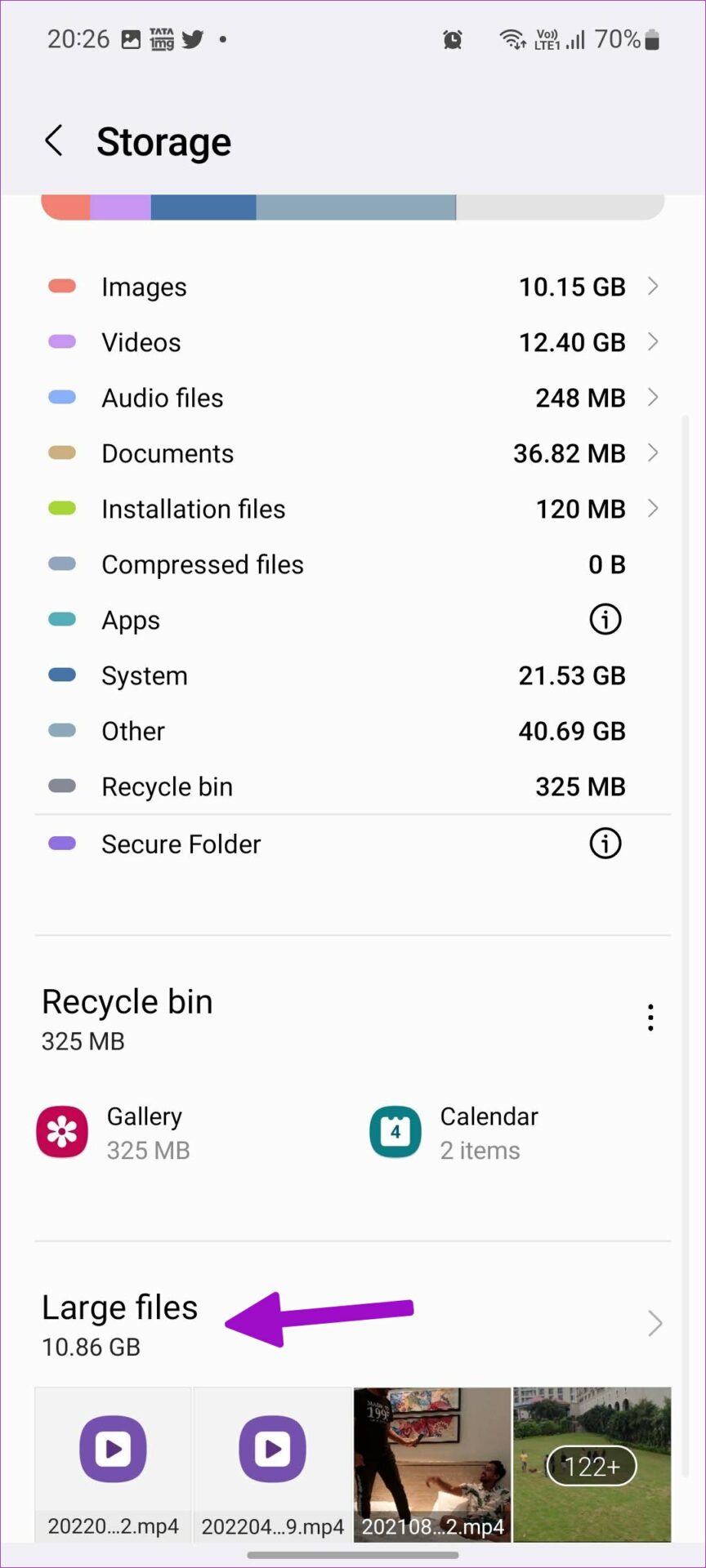The image size is (706, 1568).
Task: Tap the back arrow beside Storage
Action: coord(54,140)
